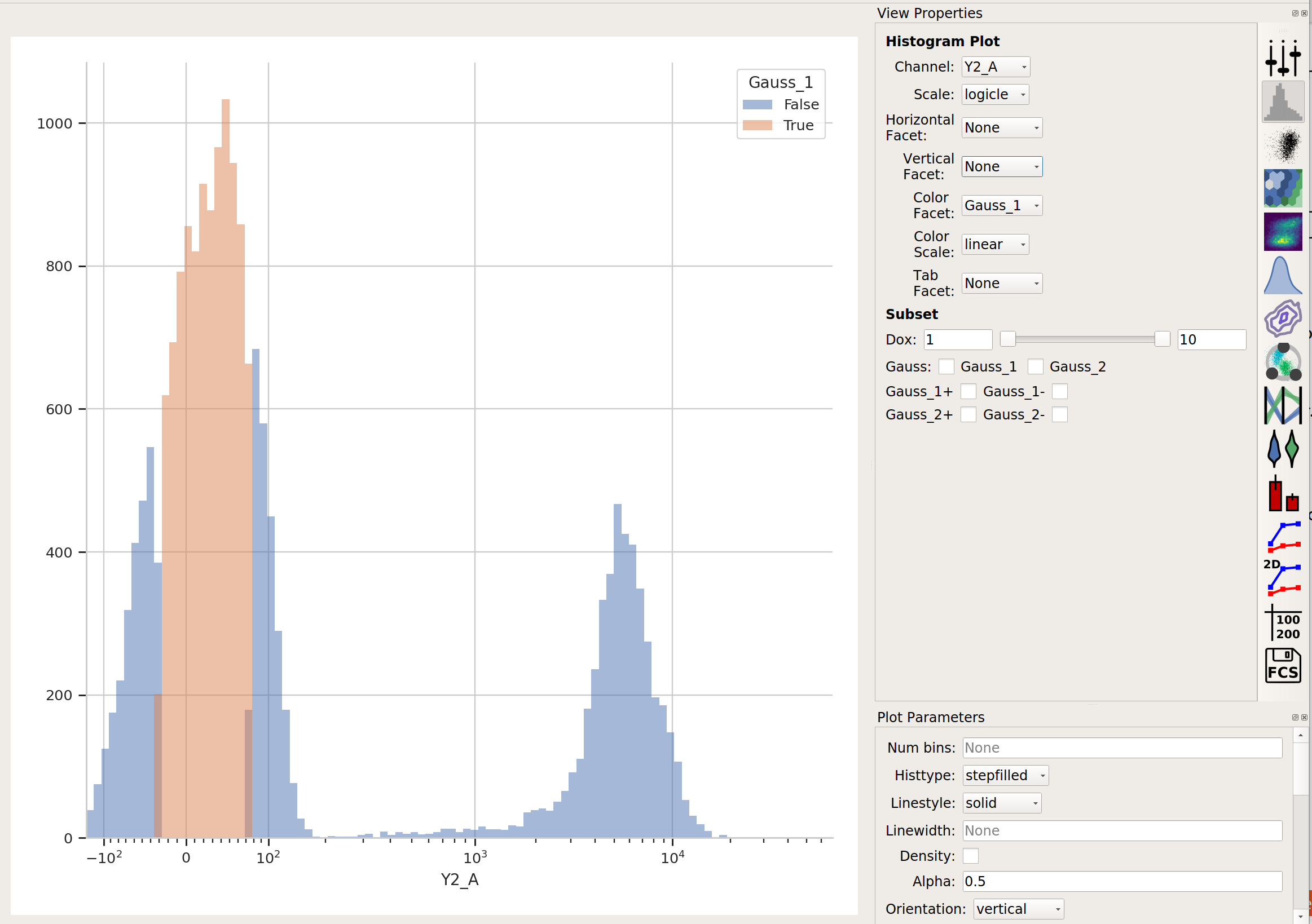Image resolution: width=1312 pixels, height=924 pixels.
Task: Click the Num bins input field
Action: click(x=1122, y=748)
